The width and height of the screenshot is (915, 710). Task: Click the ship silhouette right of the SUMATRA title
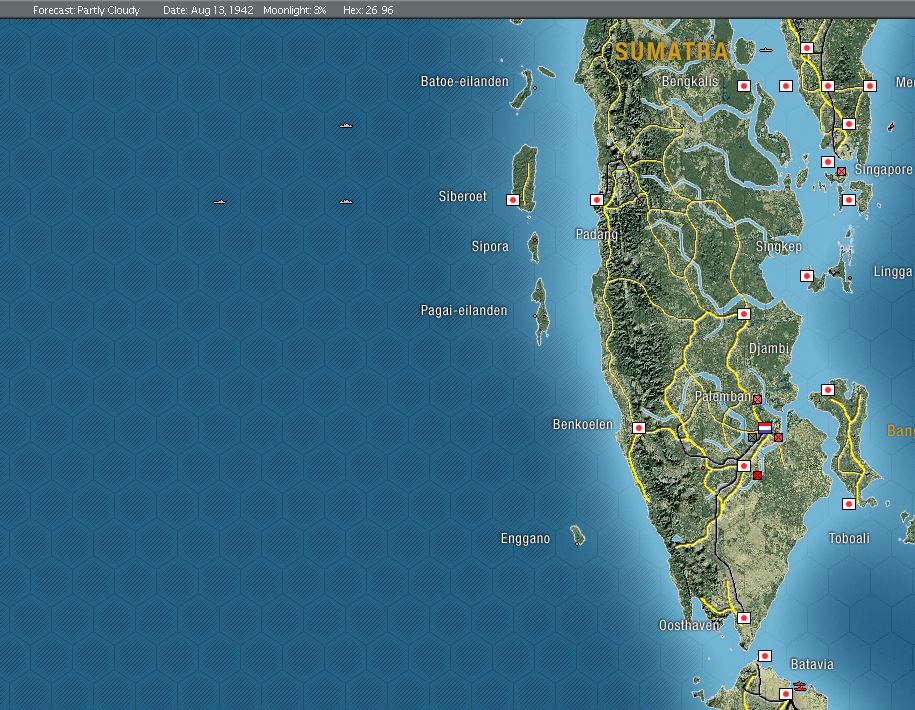[766, 50]
